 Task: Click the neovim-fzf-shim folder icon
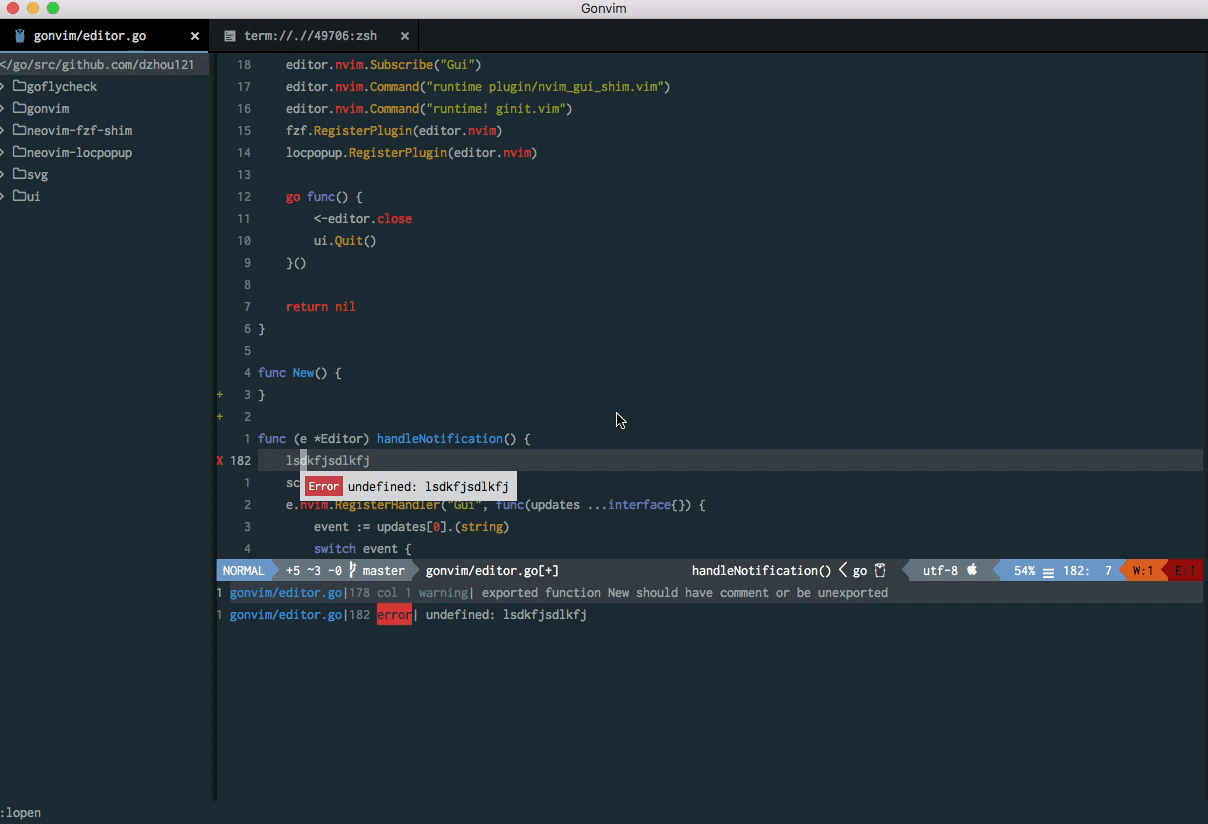tap(19, 130)
